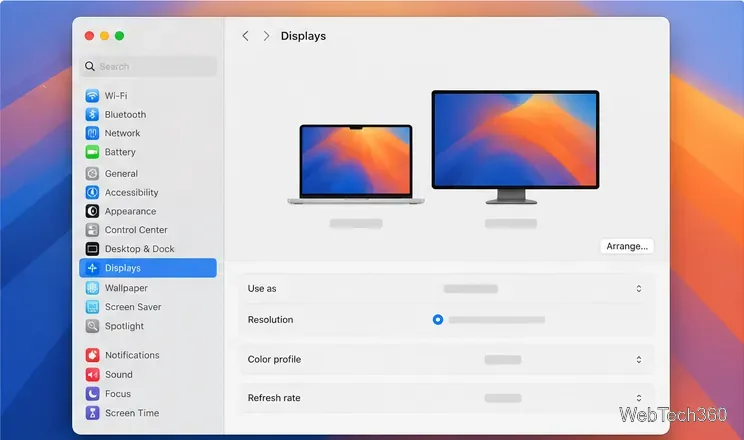
Task: Open Control Center label
Action: [136, 230]
